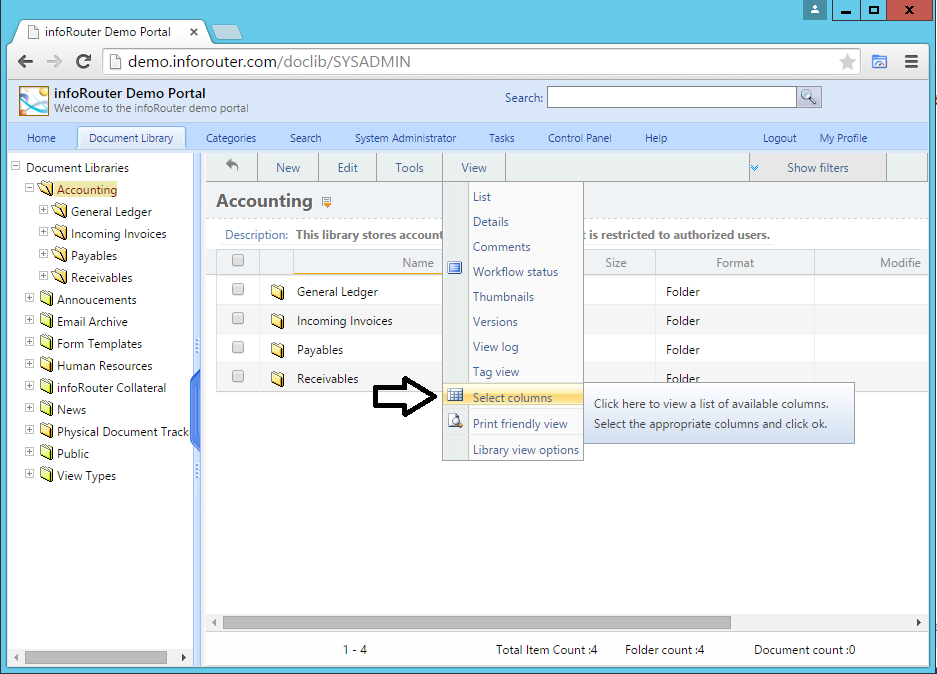Click the New button

click(x=287, y=167)
